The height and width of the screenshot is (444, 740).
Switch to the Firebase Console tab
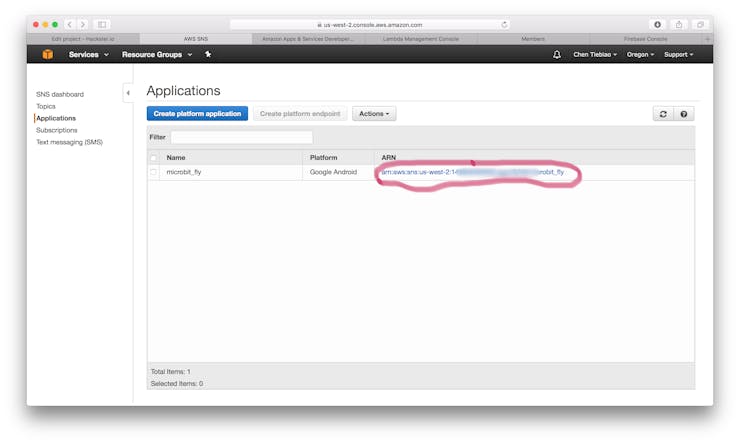pyautogui.click(x=645, y=39)
